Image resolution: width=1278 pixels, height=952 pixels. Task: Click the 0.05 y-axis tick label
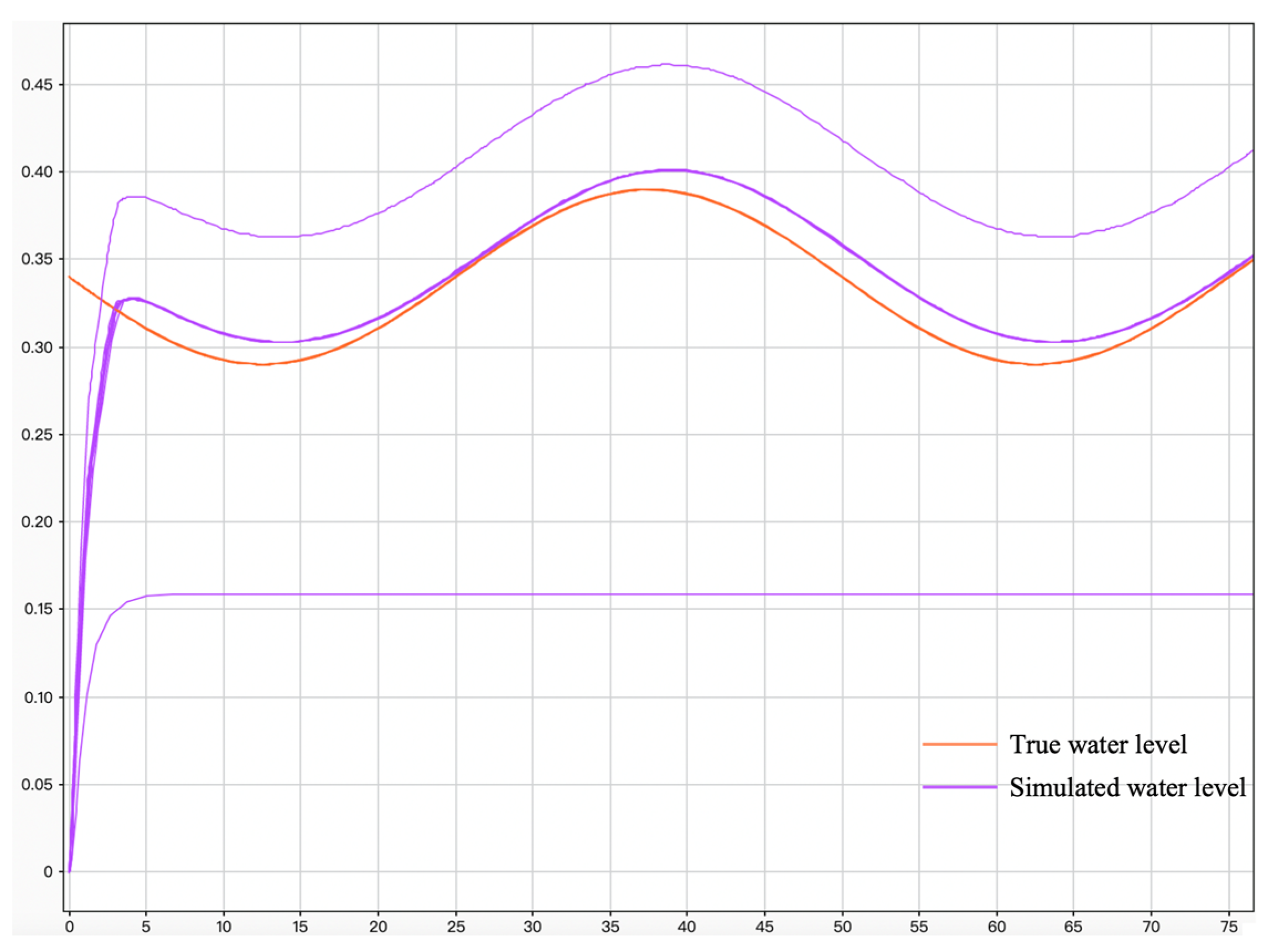(37, 785)
